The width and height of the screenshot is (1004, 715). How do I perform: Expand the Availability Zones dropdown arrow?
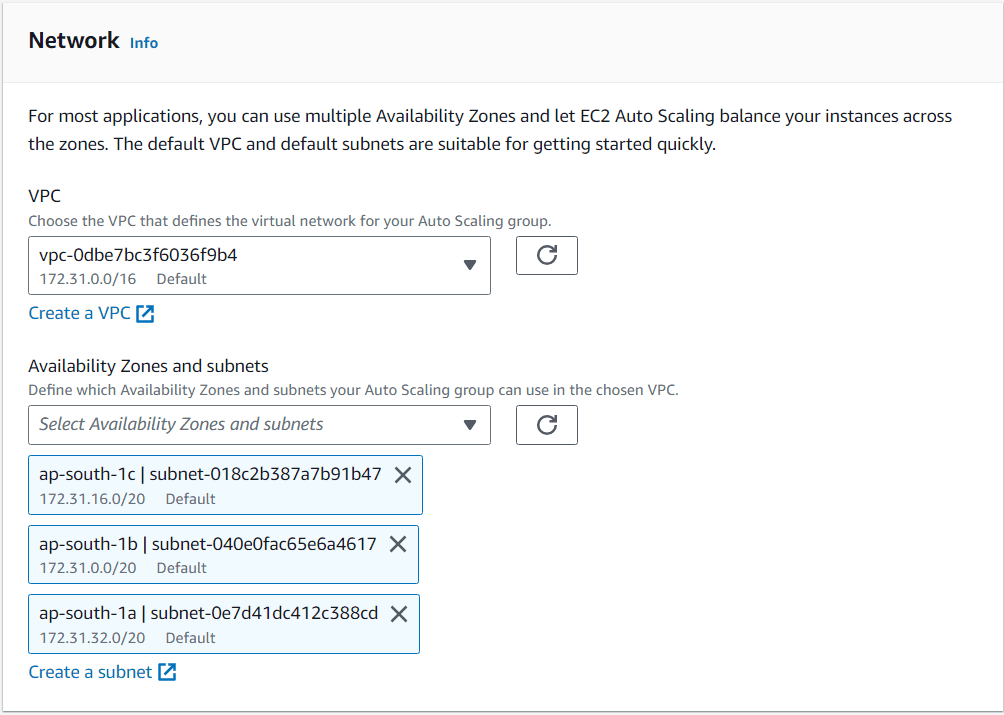[x=469, y=425]
